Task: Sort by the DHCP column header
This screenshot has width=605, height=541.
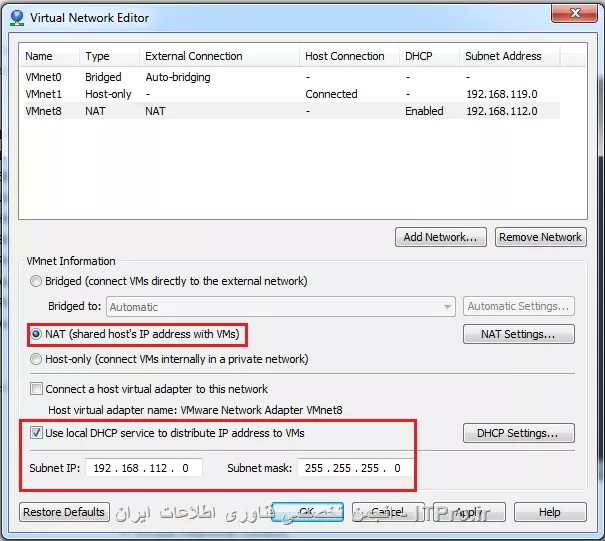Action: click(429, 56)
